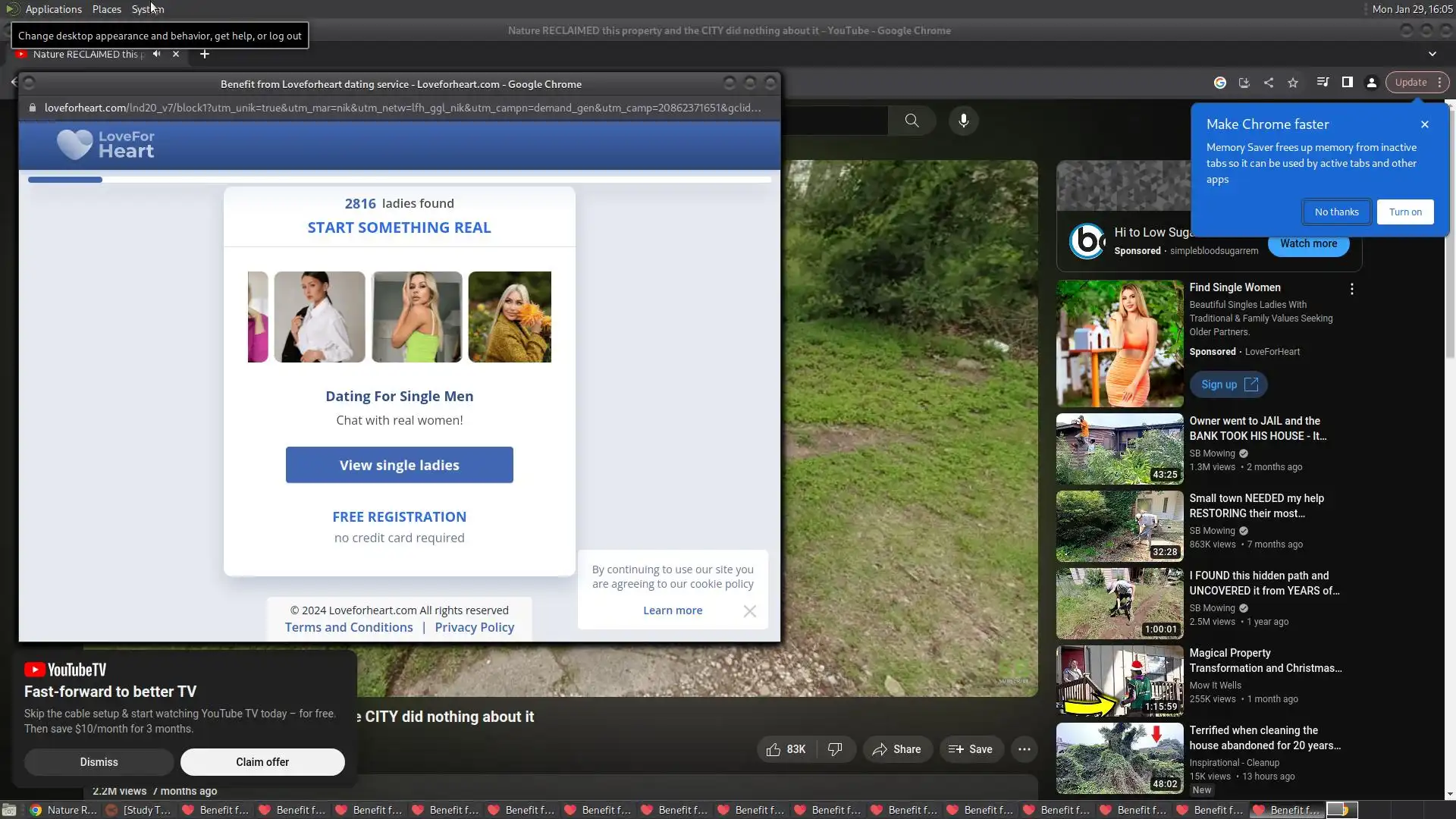
Task: Bookmark this page with the star icon
Action: [x=1293, y=83]
